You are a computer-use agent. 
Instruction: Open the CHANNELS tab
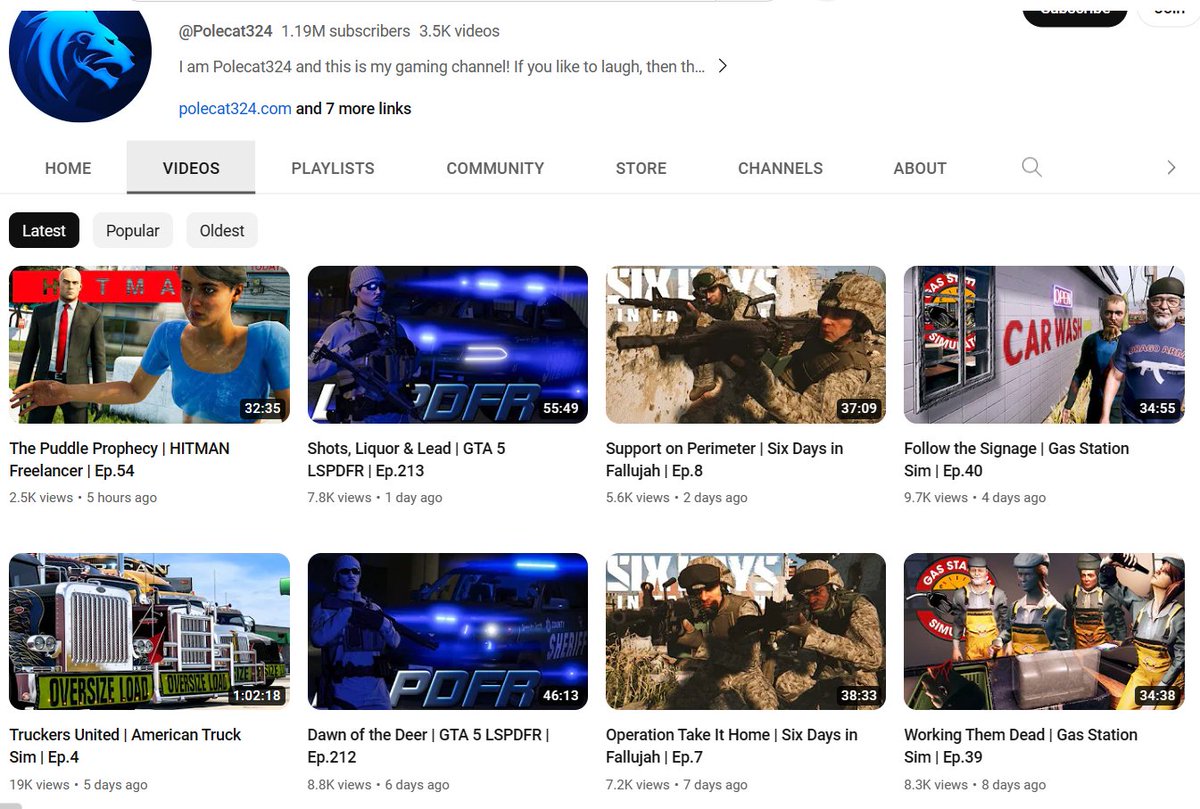(780, 168)
